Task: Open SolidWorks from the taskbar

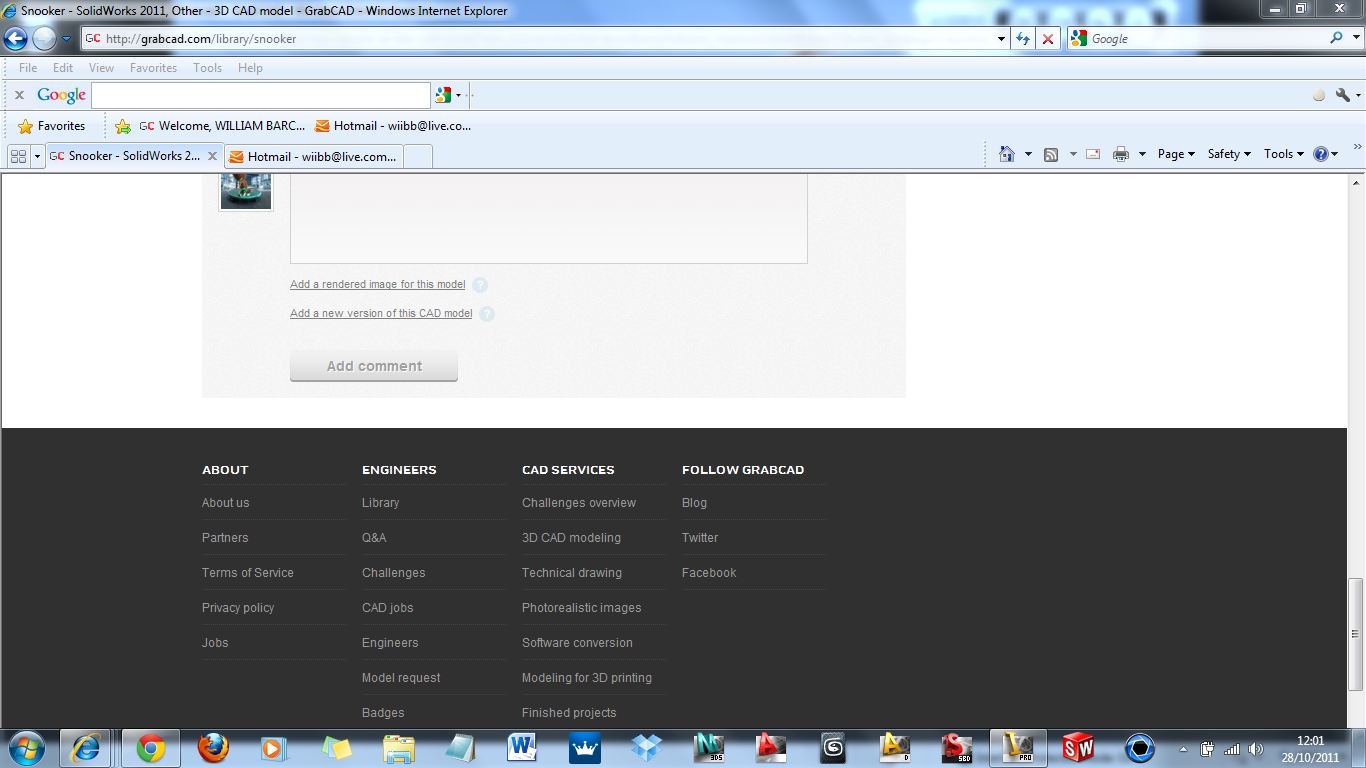Action: (x=1078, y=748)
